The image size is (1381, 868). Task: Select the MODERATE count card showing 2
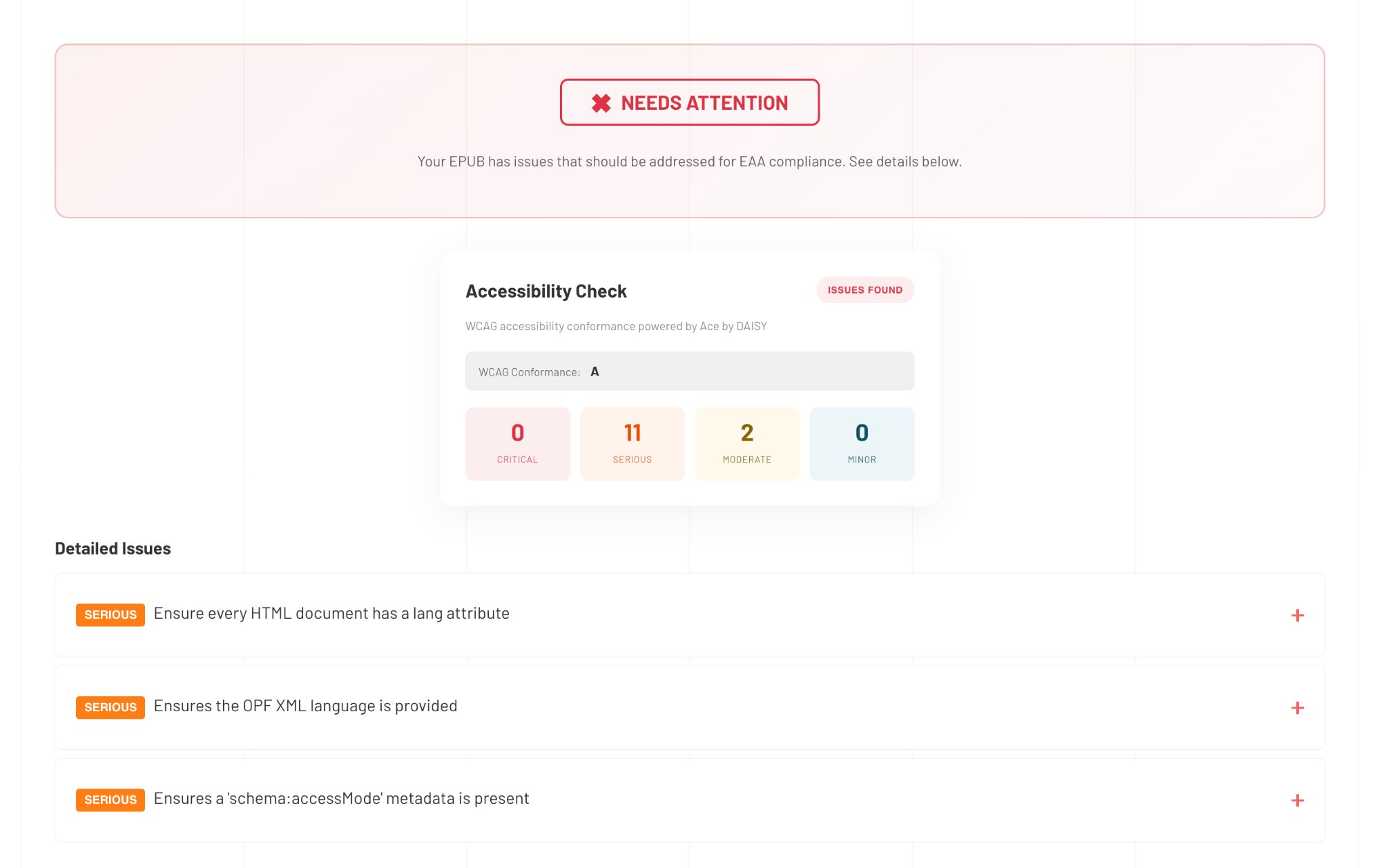(746, 443)
